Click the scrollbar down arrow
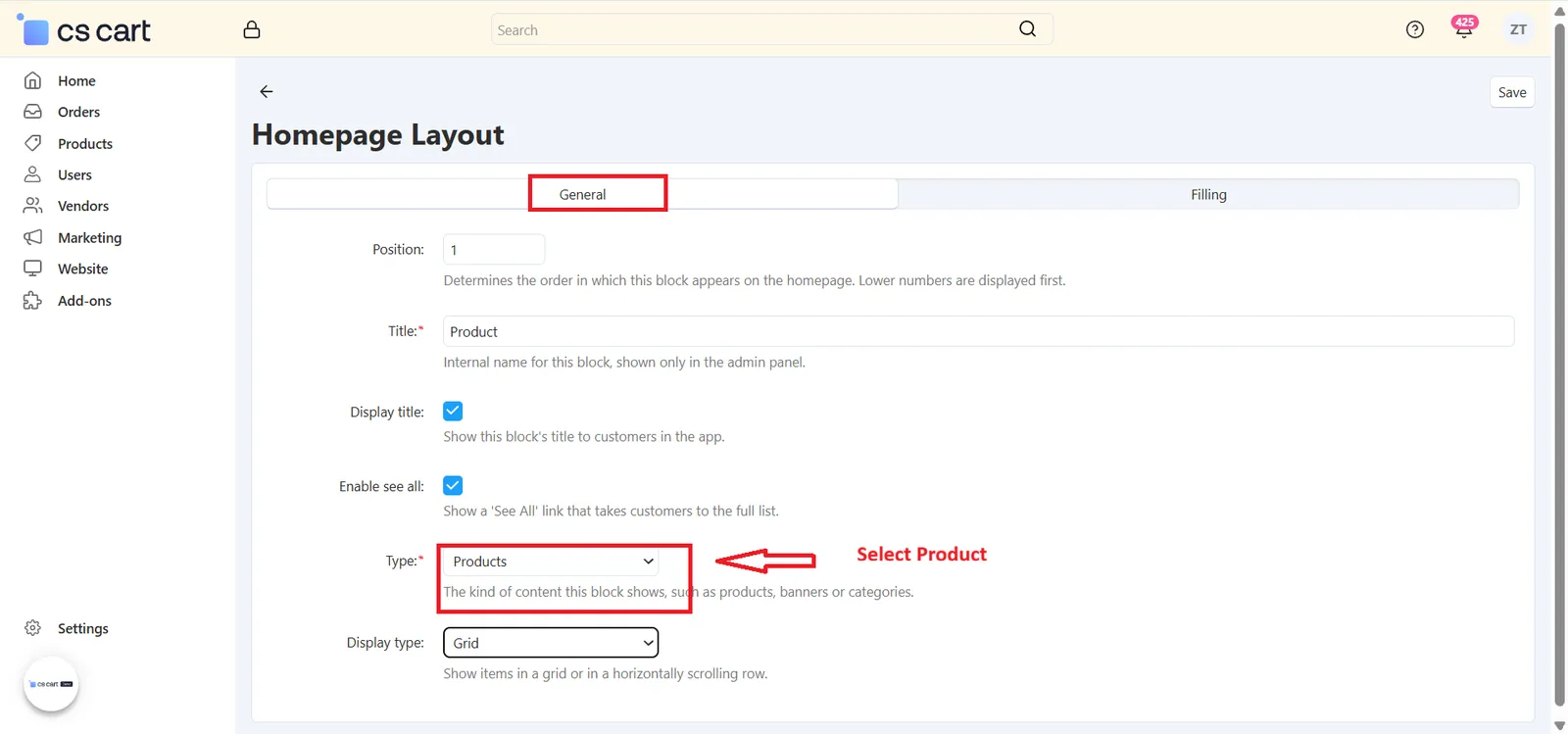The image size is (1568, 734). (1559, 725)
